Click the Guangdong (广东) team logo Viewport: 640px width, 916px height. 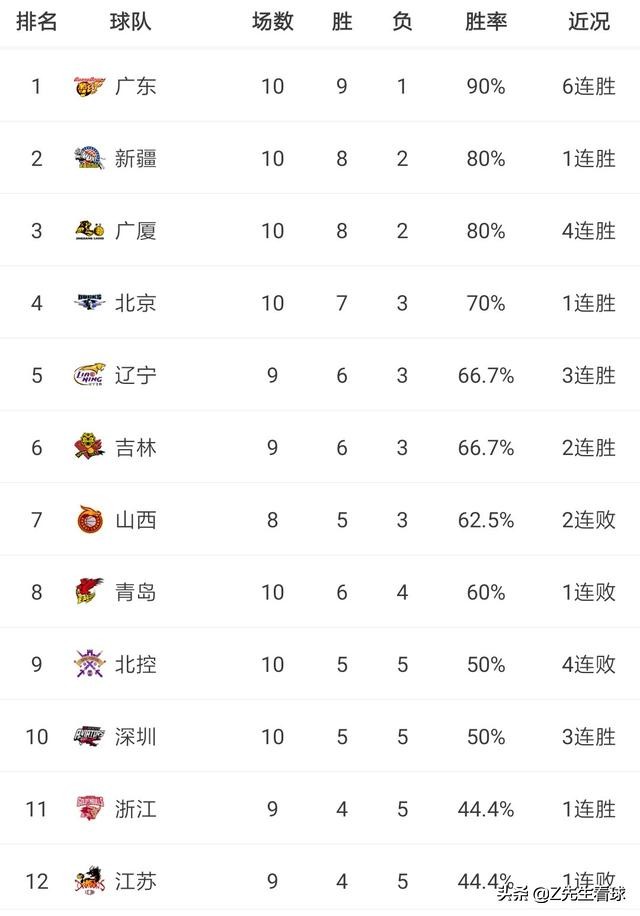coord(89,86)
